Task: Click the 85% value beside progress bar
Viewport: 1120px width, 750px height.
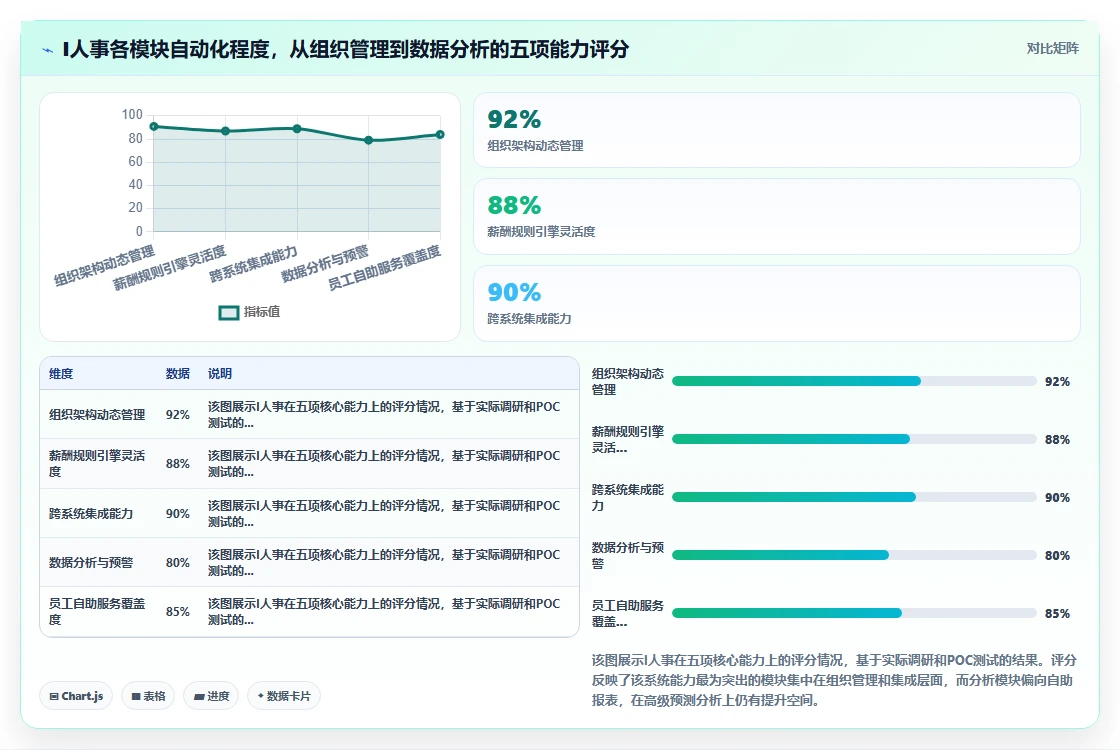Action: (1057, 614)
